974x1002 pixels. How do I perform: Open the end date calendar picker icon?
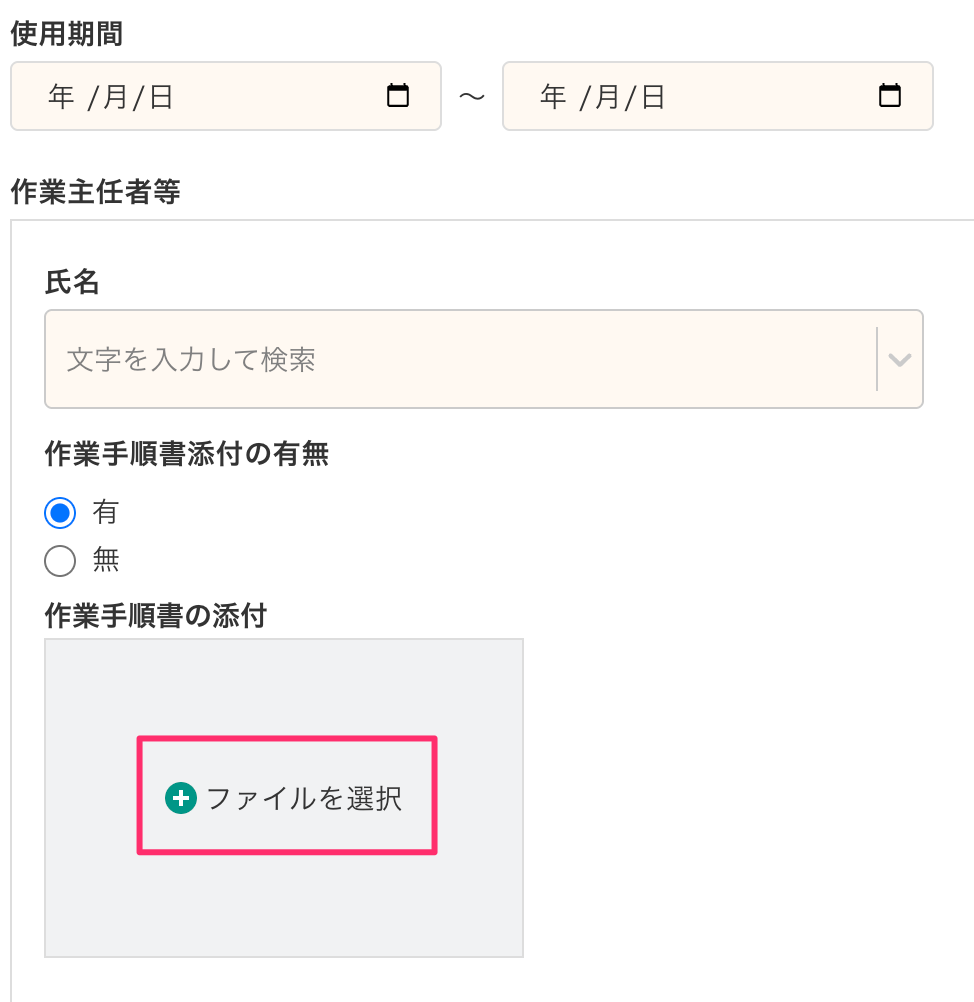889,96
